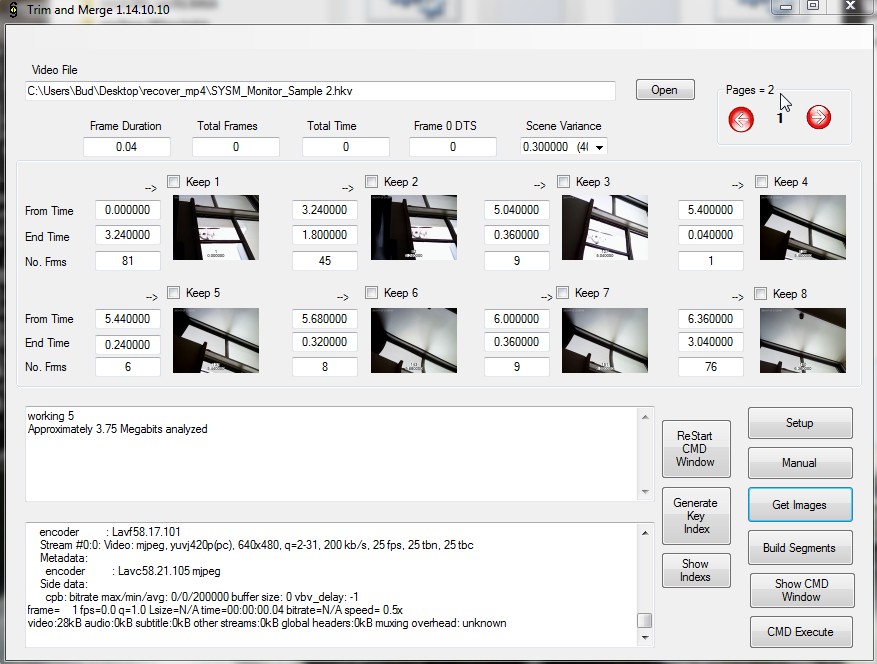Select the Keep 5 segment thumbnail
Image resolution: width=877 pixels, height=664 pixels.
tap(216, 340)
